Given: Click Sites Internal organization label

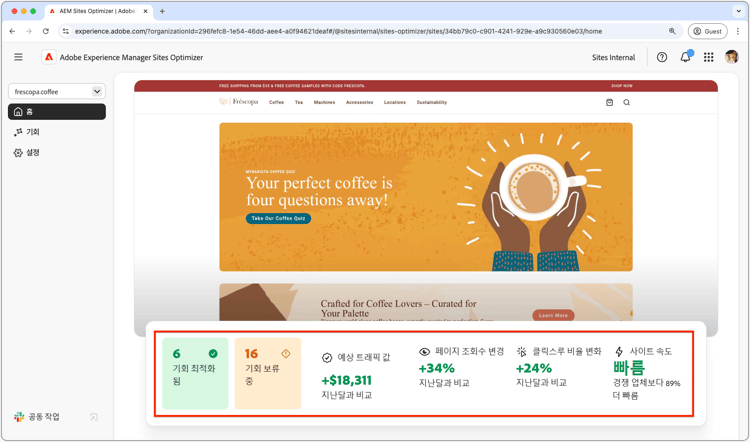Looking at the screenshot, I should point(613,57).
